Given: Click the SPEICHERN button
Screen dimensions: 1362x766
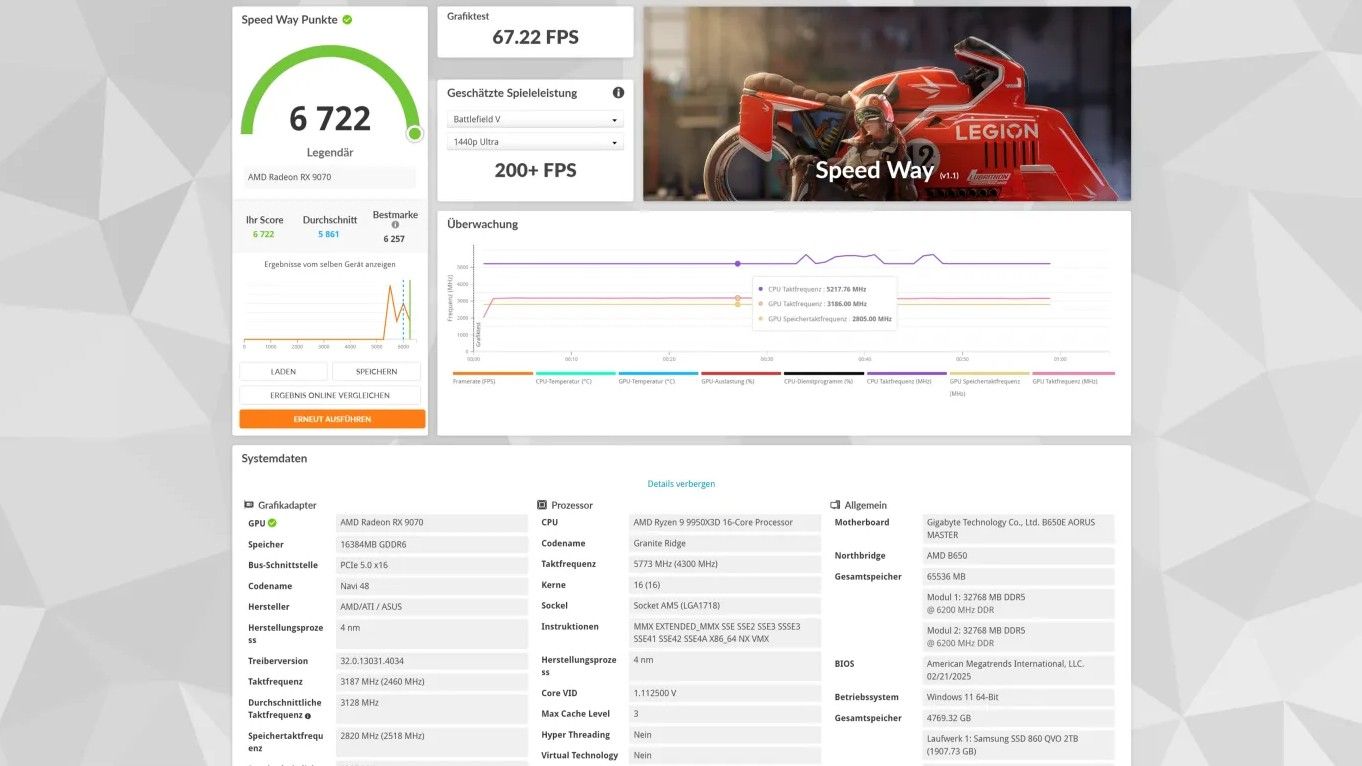Looking at the screenshot, I should 376,372.
